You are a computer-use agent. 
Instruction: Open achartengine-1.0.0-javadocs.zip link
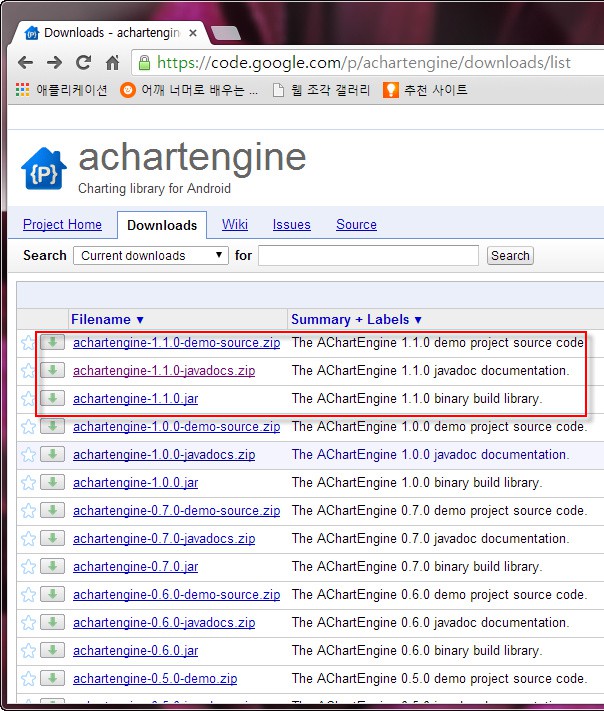click(x=164, y=455)
